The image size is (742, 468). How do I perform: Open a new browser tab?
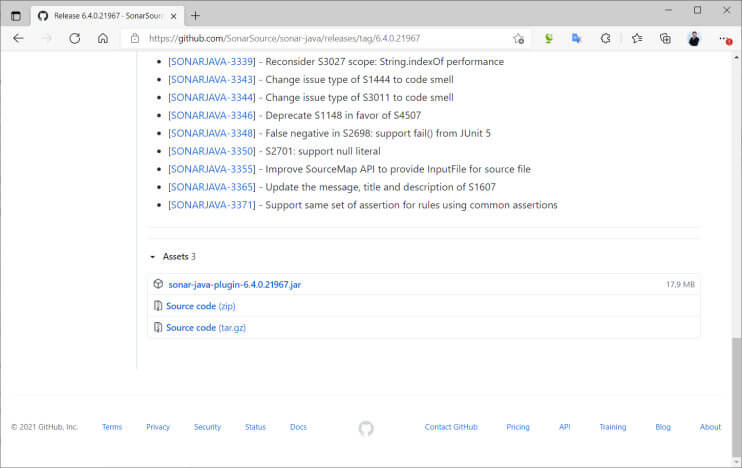coord(195,16)
